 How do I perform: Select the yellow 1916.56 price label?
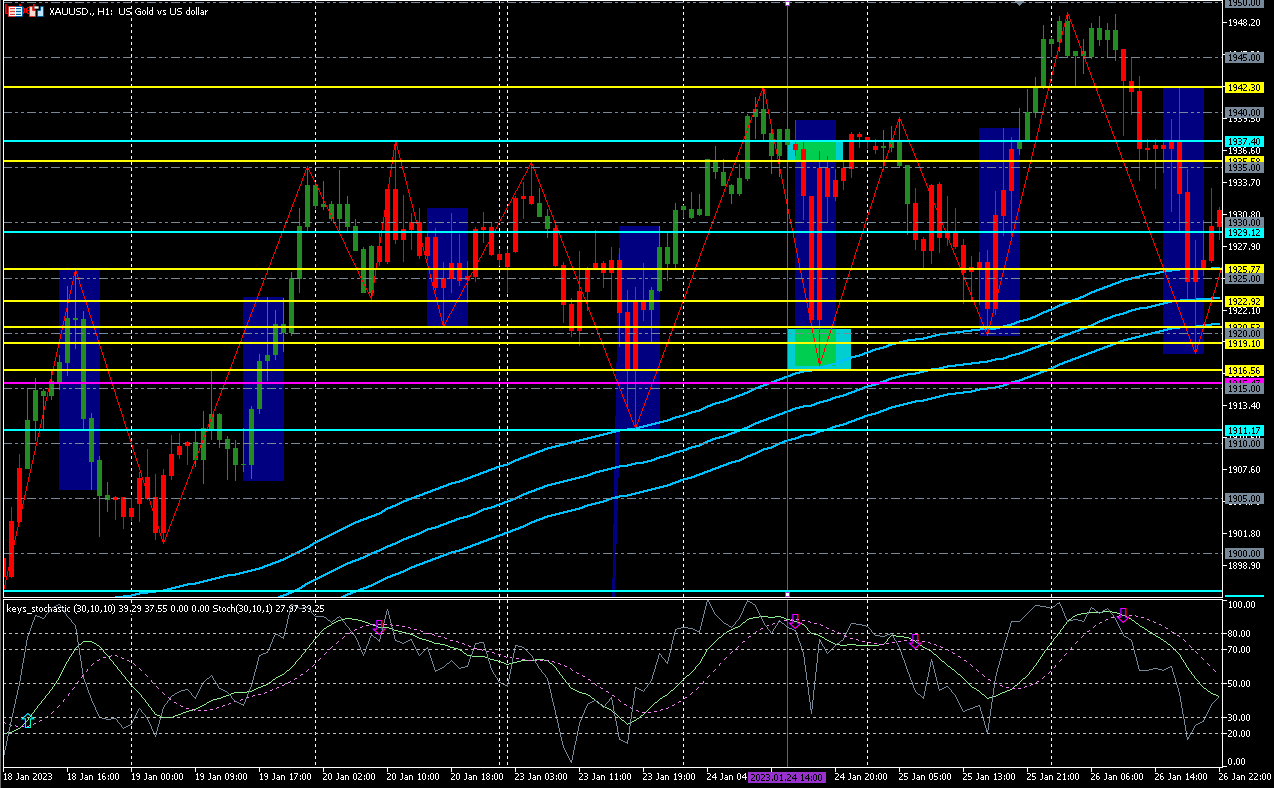click(x=1243, y=370)
